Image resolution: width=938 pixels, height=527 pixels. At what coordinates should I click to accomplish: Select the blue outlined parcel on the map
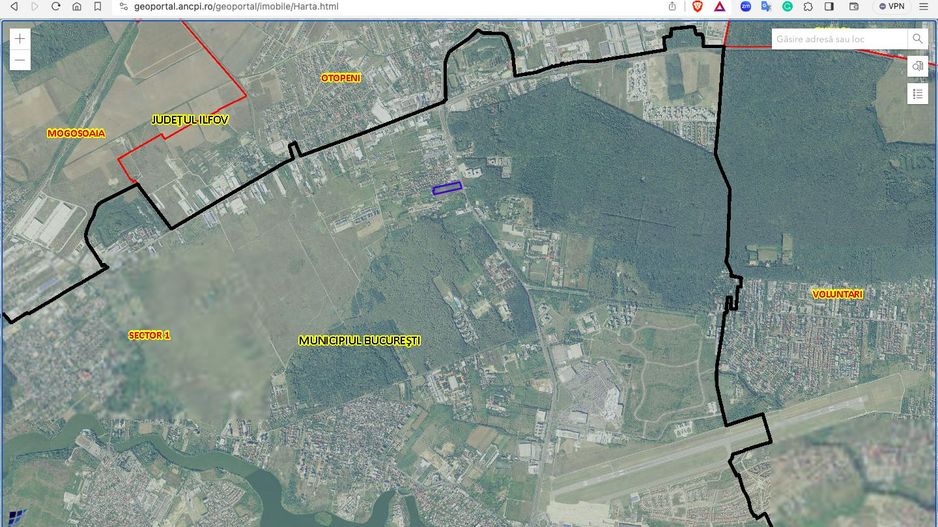click(x=447, y=188)
